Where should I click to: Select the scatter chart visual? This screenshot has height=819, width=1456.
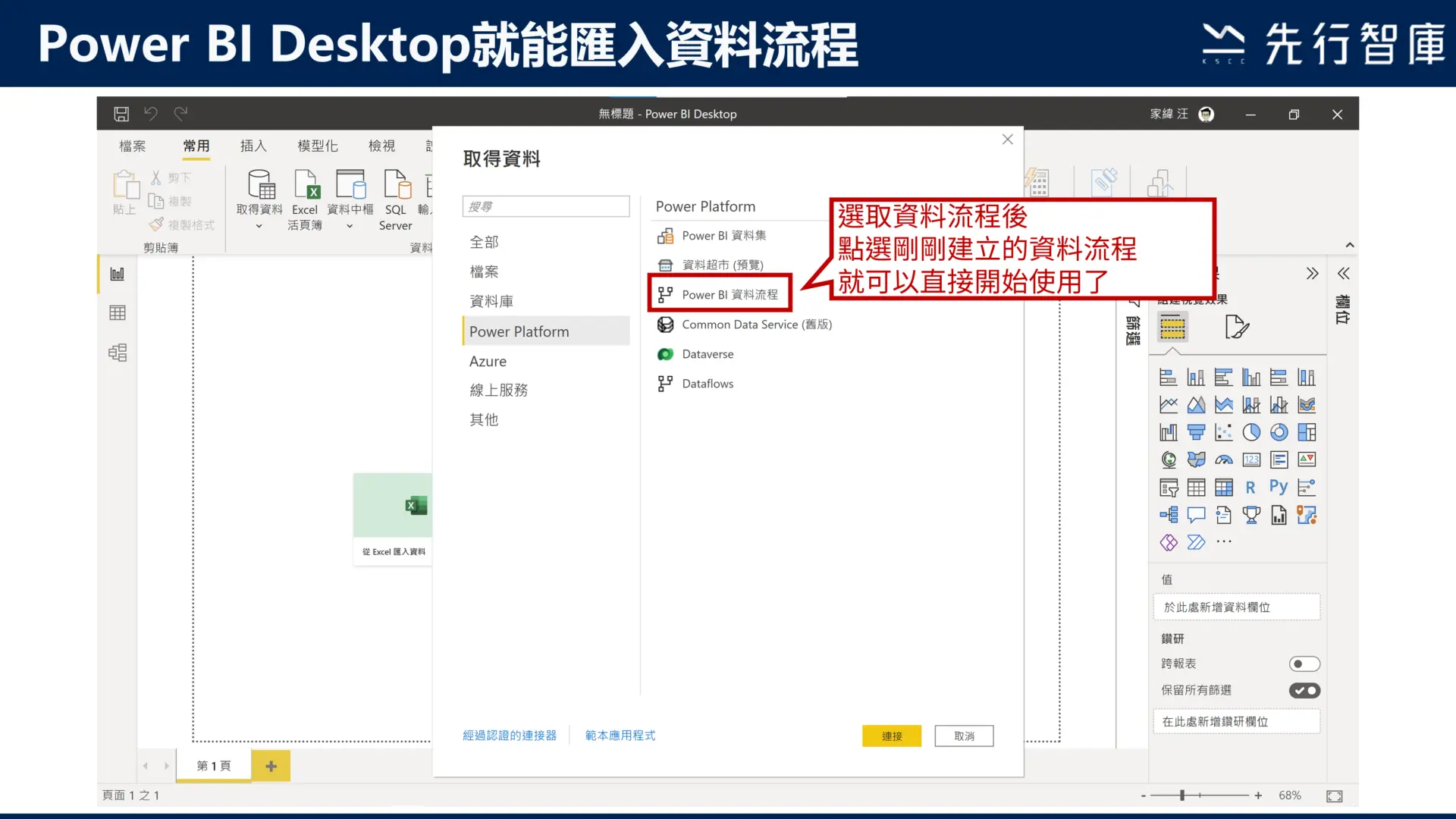(1224, 432)
